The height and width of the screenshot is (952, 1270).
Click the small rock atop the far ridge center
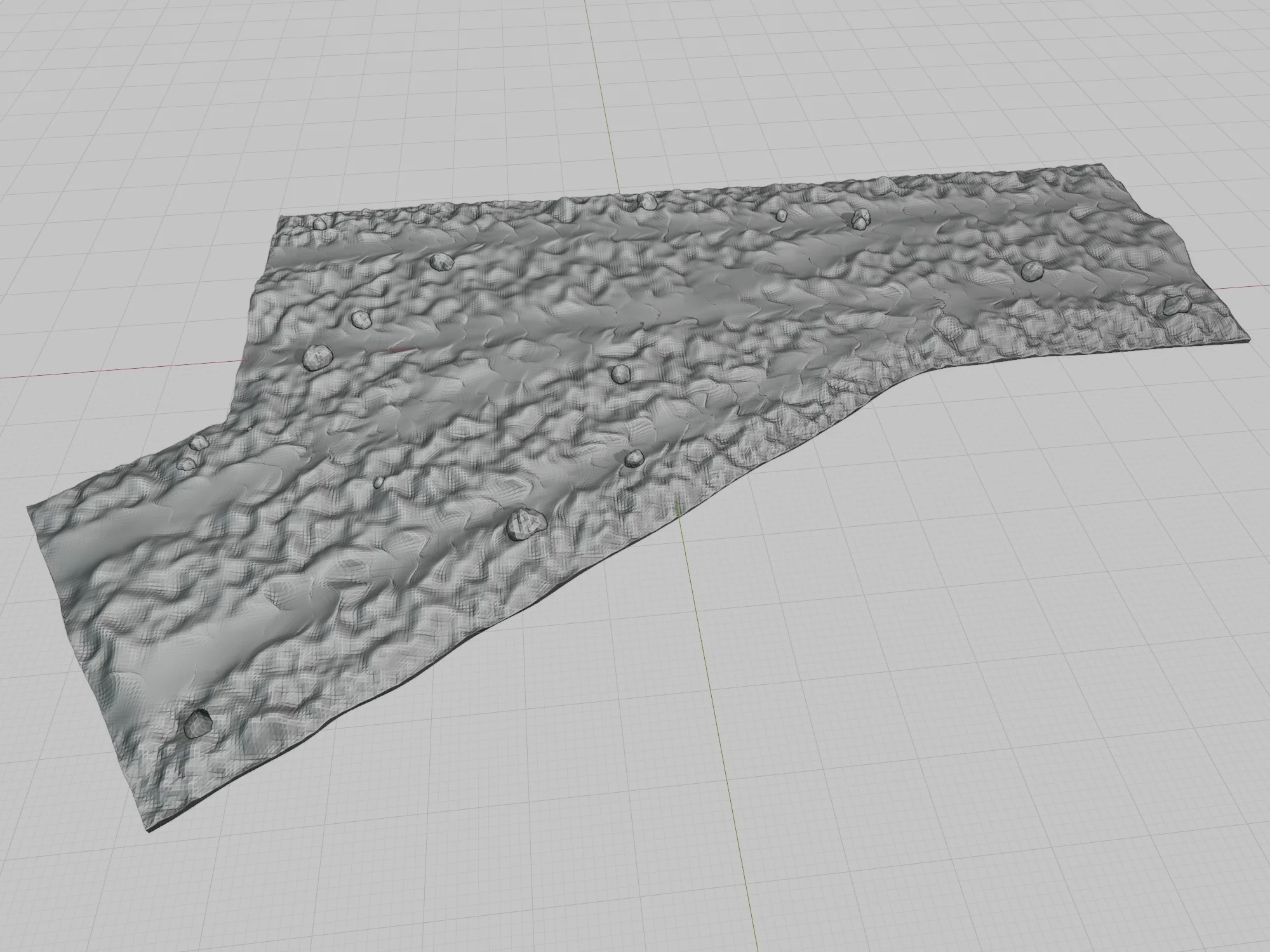pos(647,202)
